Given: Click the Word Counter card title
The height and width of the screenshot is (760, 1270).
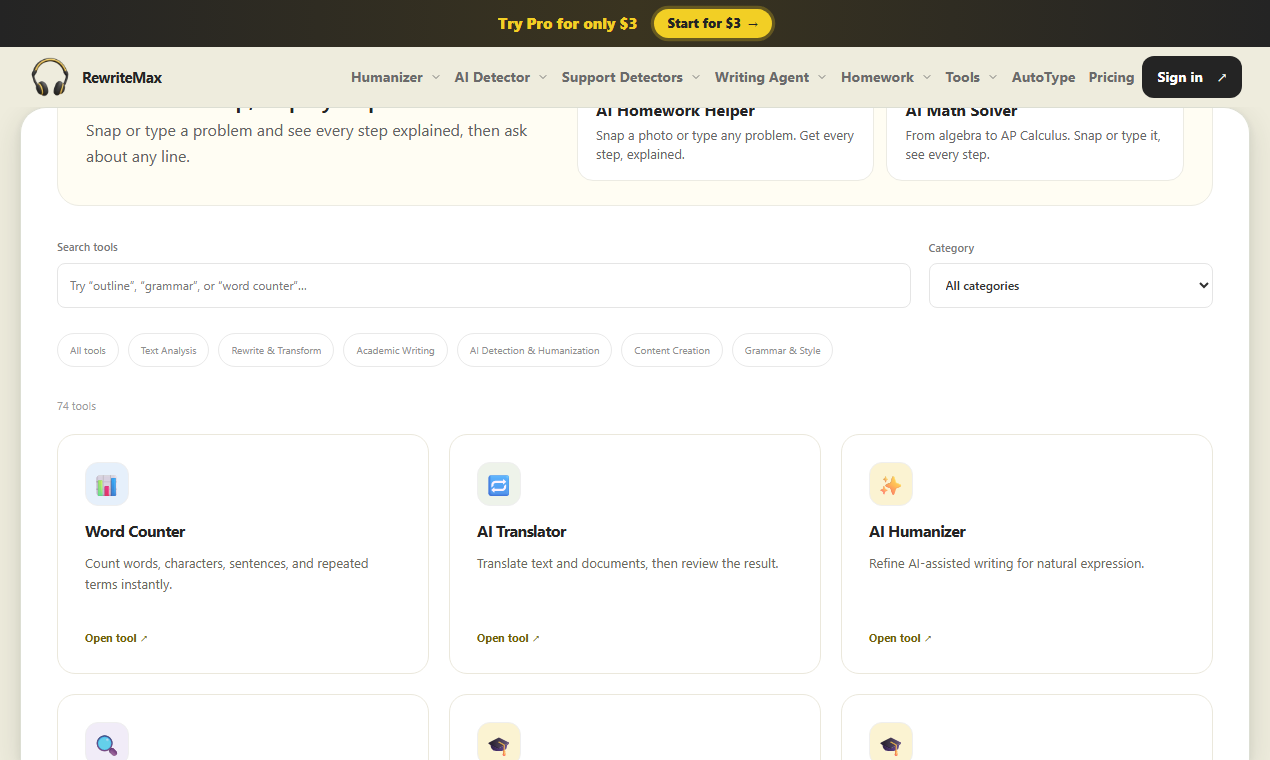Looking at the screenshot, I should tap(135, 531).
